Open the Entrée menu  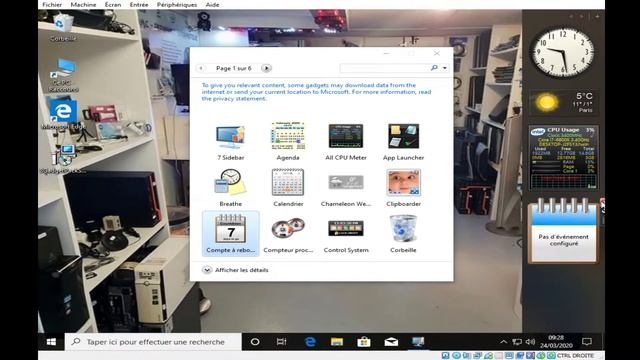tap(139, 4)
